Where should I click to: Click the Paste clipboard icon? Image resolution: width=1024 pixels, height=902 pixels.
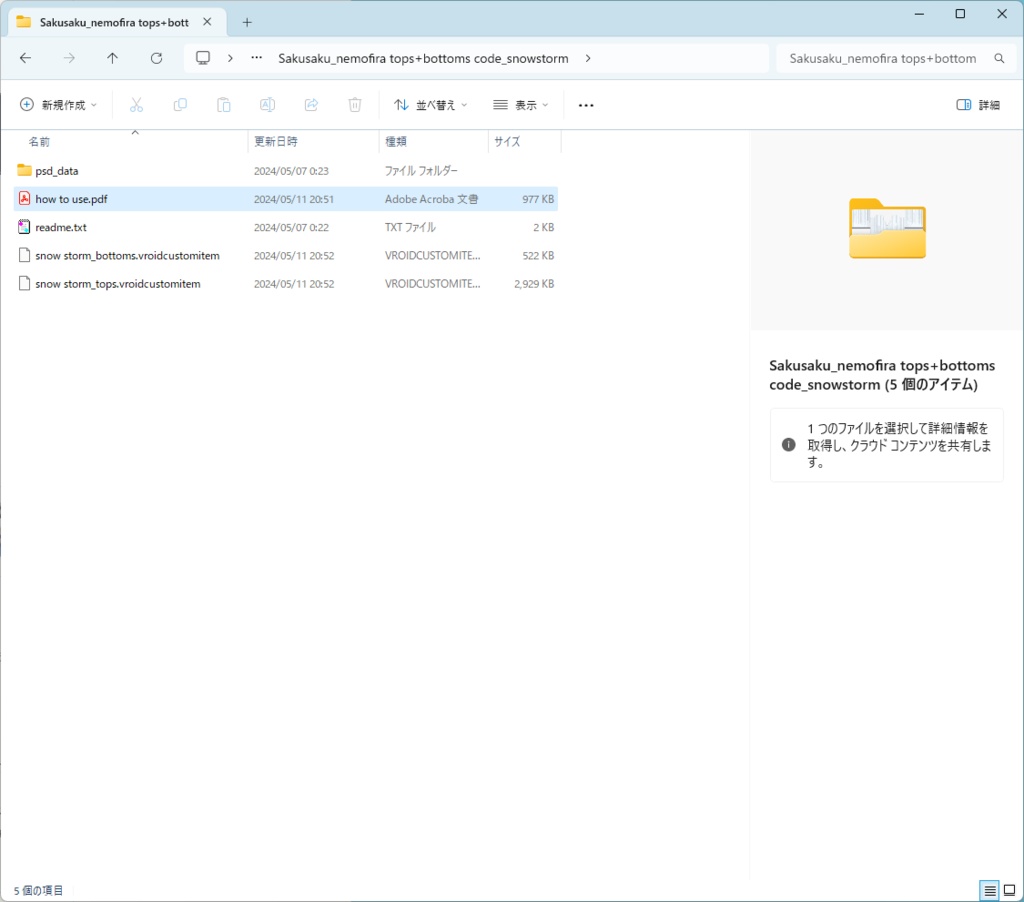pyautogui.click(x=223, y=105)
